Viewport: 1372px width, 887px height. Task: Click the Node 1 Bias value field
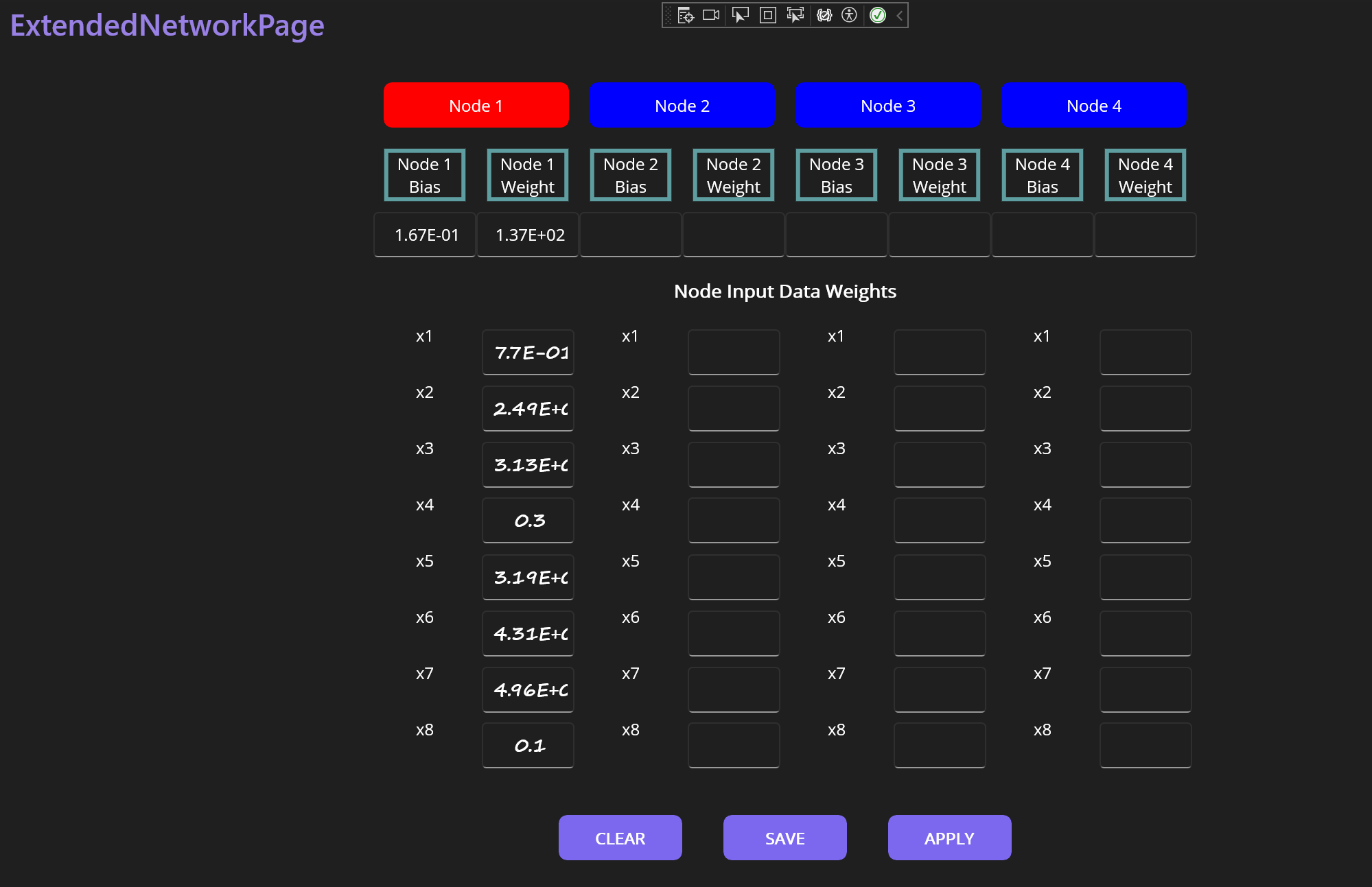[x=425, y=235]
